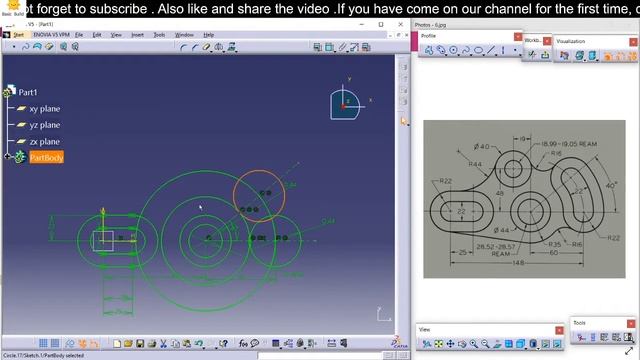Viewport: 640px width, 360px height.
Task: Select PartBody in the specification tree
Action: click(47, 158)
